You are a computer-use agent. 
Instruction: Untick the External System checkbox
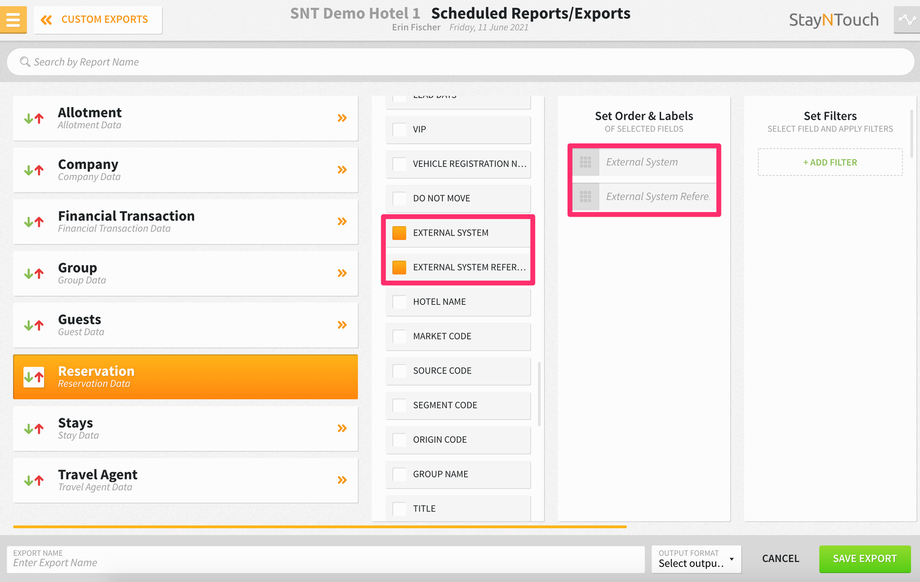pyautogui.click(x=399, y=233)
